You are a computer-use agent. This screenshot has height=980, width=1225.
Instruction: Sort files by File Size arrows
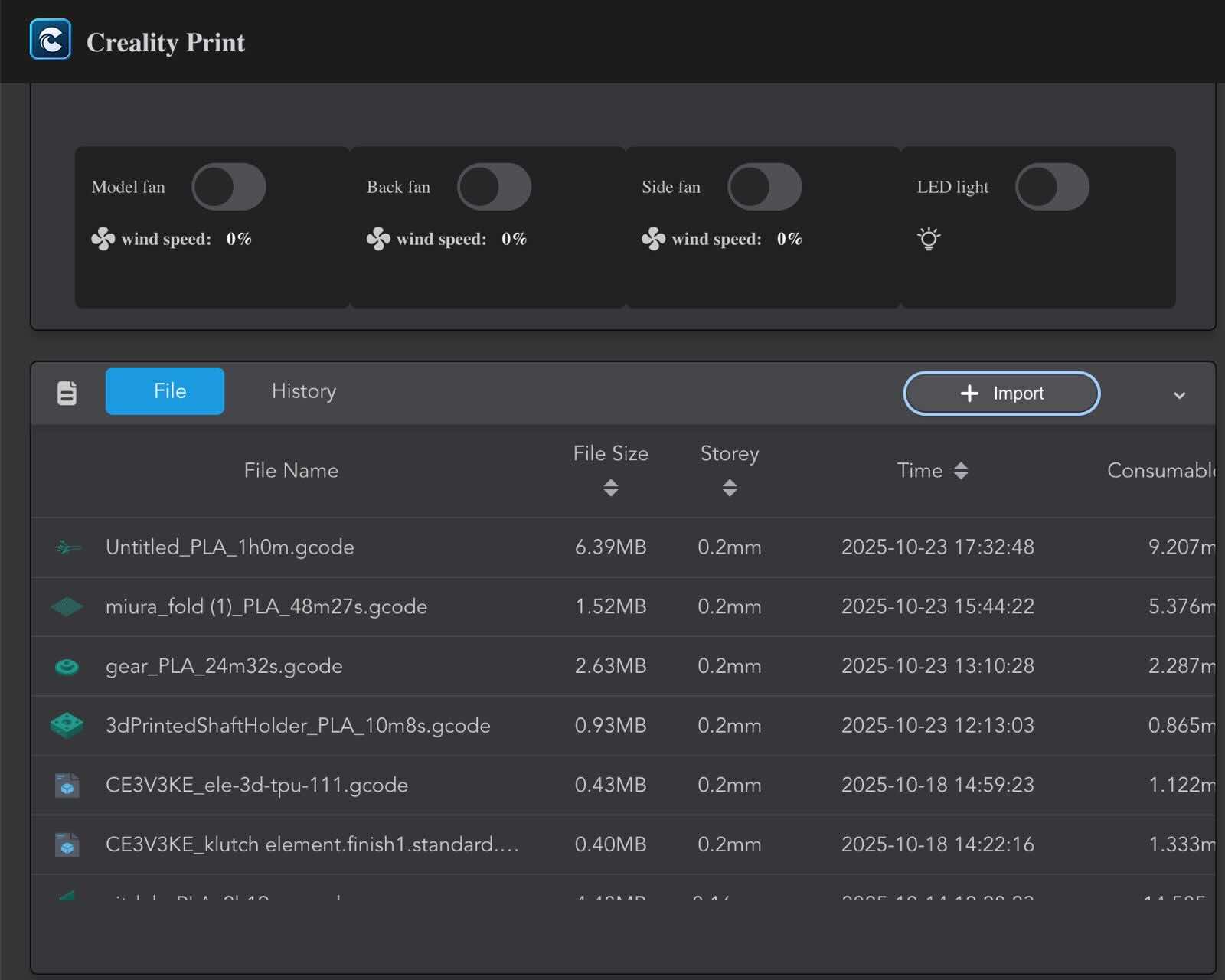coord(610,488)
